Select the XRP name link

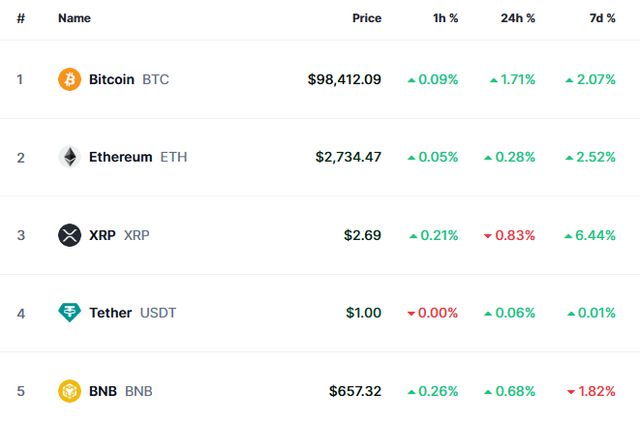click(102, 235)
